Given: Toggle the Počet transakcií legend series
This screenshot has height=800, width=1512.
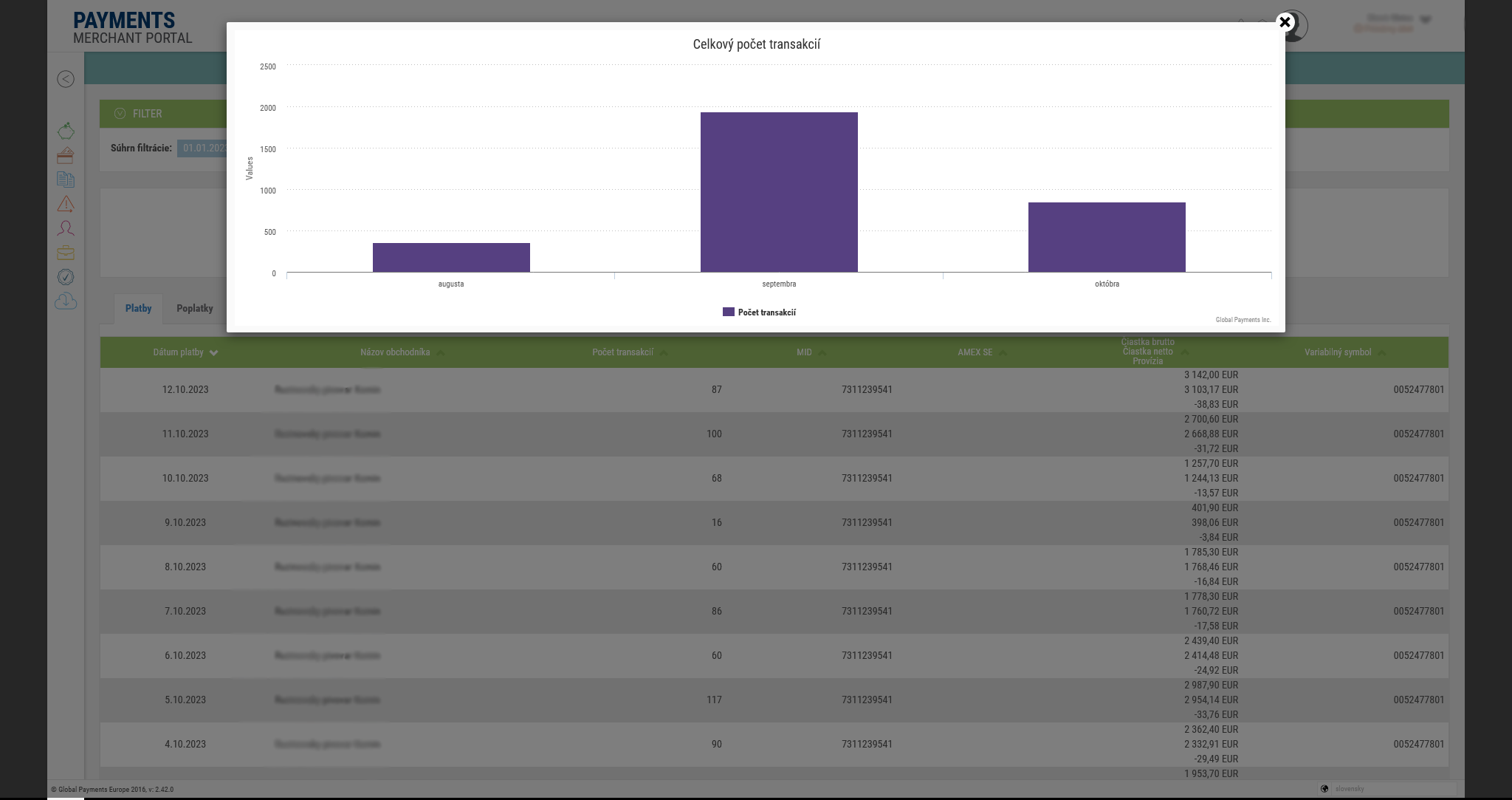Looking at the screenshot, I should pos(759,312).
